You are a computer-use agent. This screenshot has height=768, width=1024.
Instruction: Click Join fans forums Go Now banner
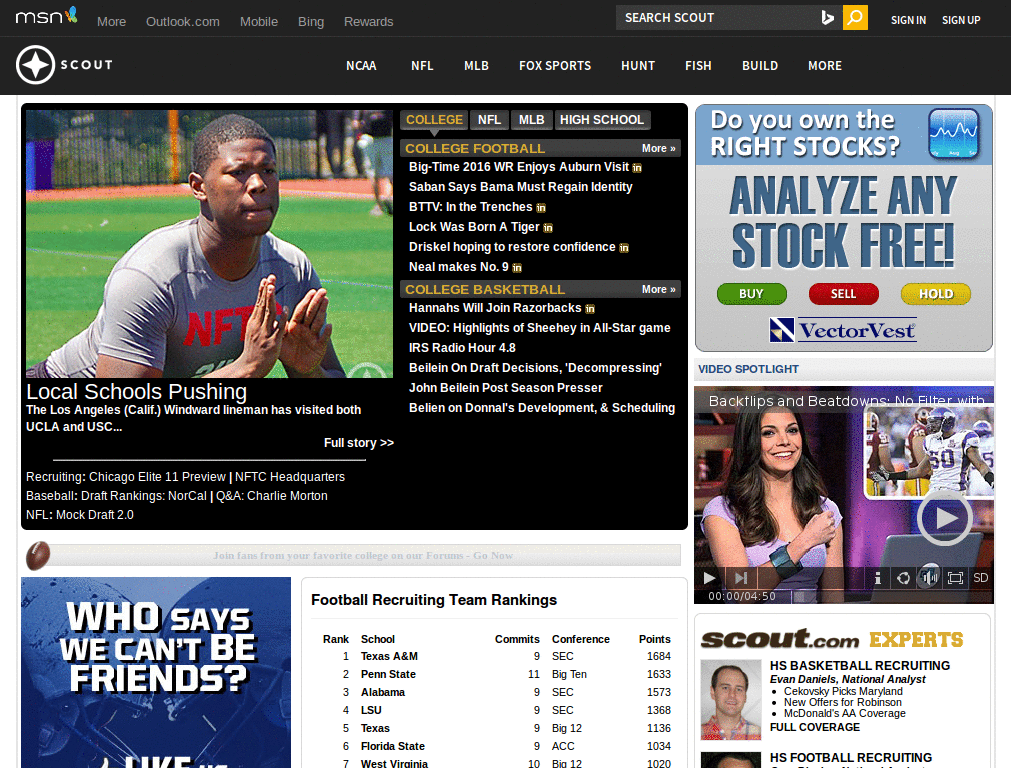click(x=363, y=556)
